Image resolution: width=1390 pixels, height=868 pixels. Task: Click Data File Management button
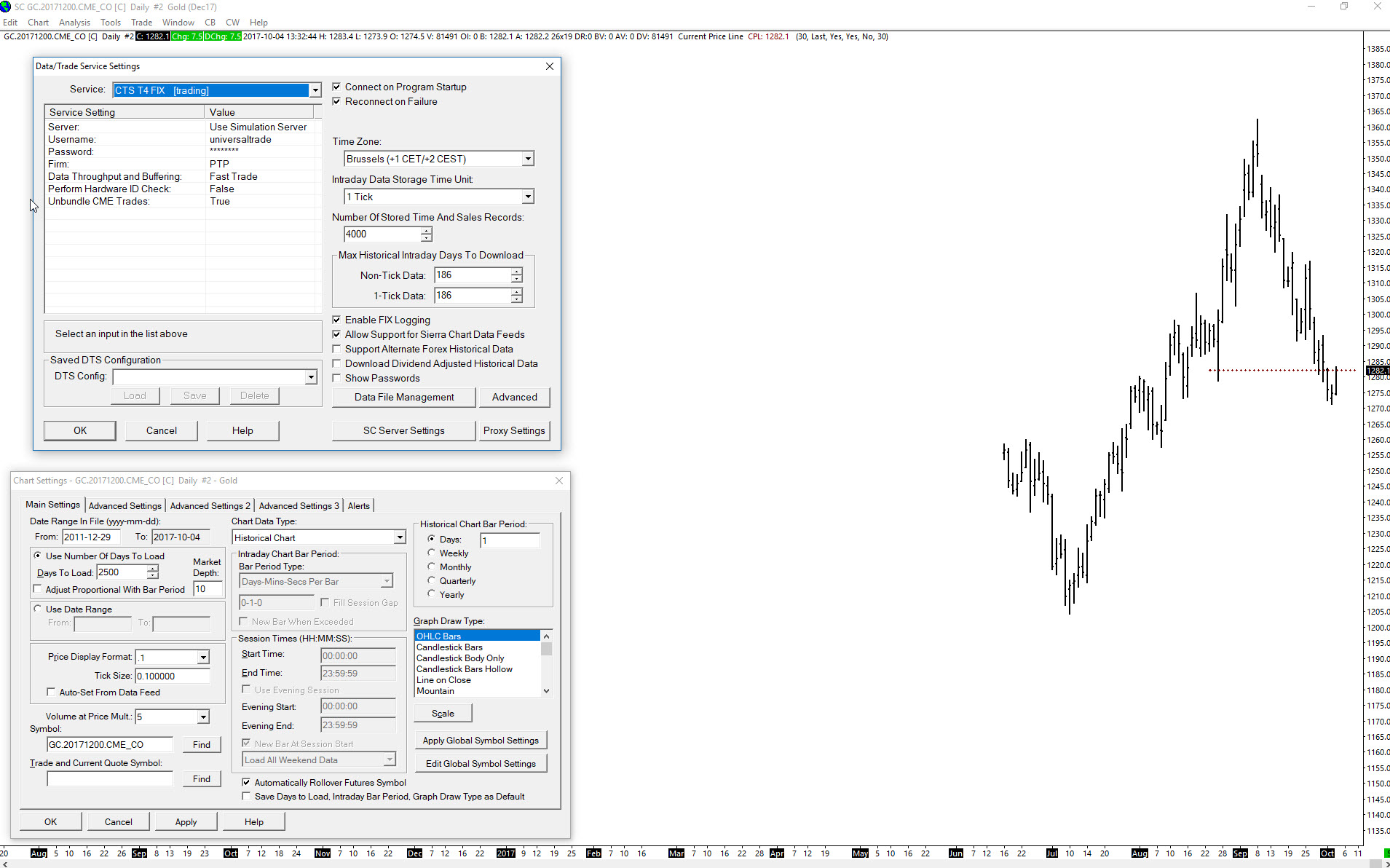pyautogui.click(x=404, y=397)
